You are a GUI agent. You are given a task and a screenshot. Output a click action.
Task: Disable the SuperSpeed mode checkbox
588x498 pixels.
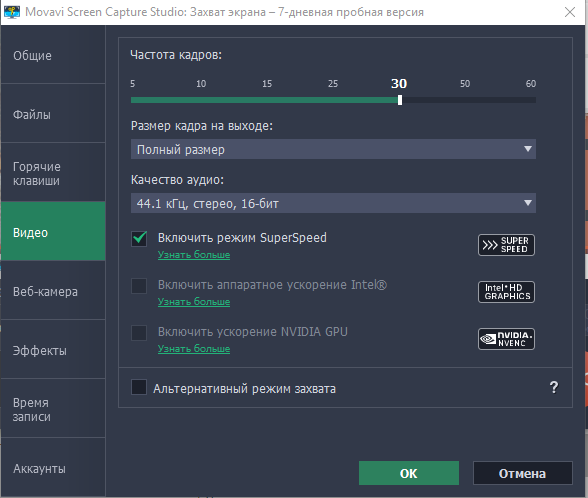139,238
